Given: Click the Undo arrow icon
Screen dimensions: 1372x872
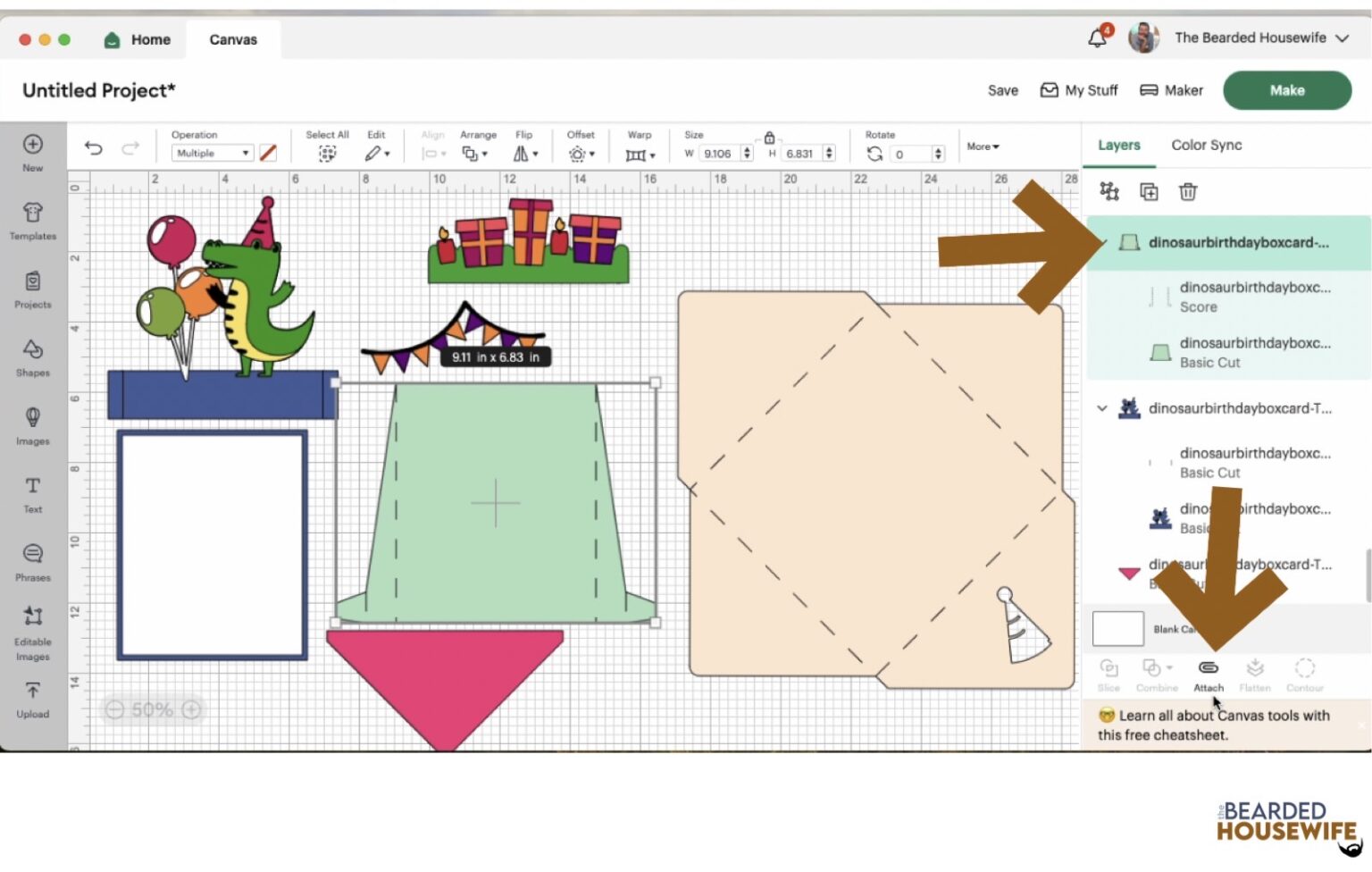Looking at the screenshot, I should (94, 148).
